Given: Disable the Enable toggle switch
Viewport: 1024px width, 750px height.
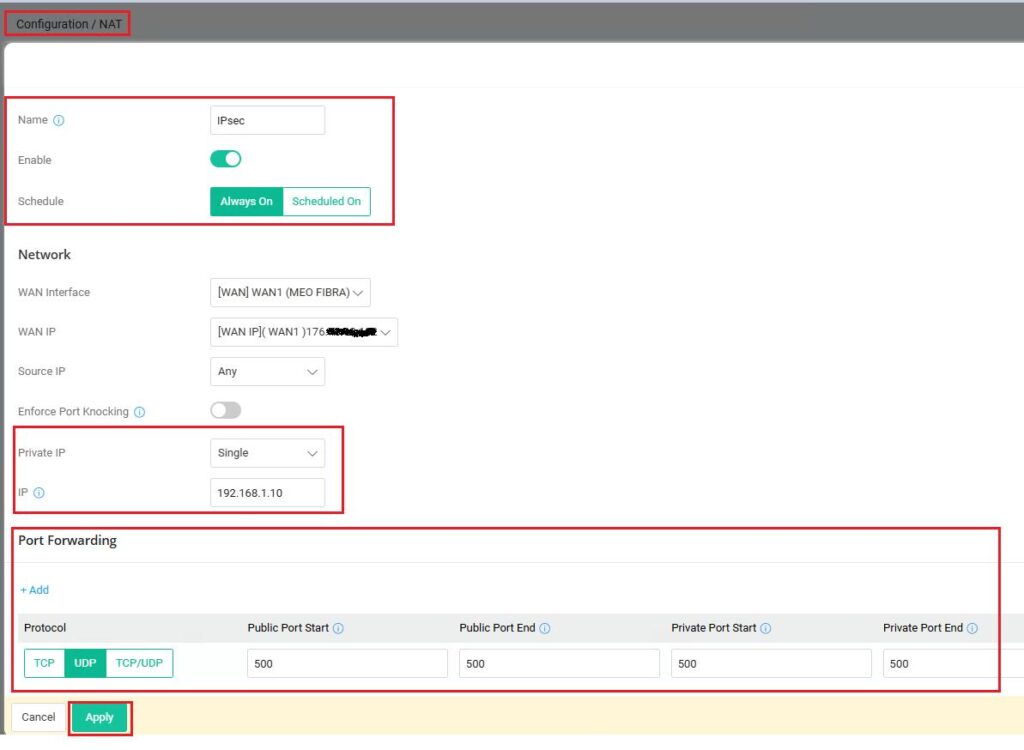Looking at the screenshot, I should point(226,159).
